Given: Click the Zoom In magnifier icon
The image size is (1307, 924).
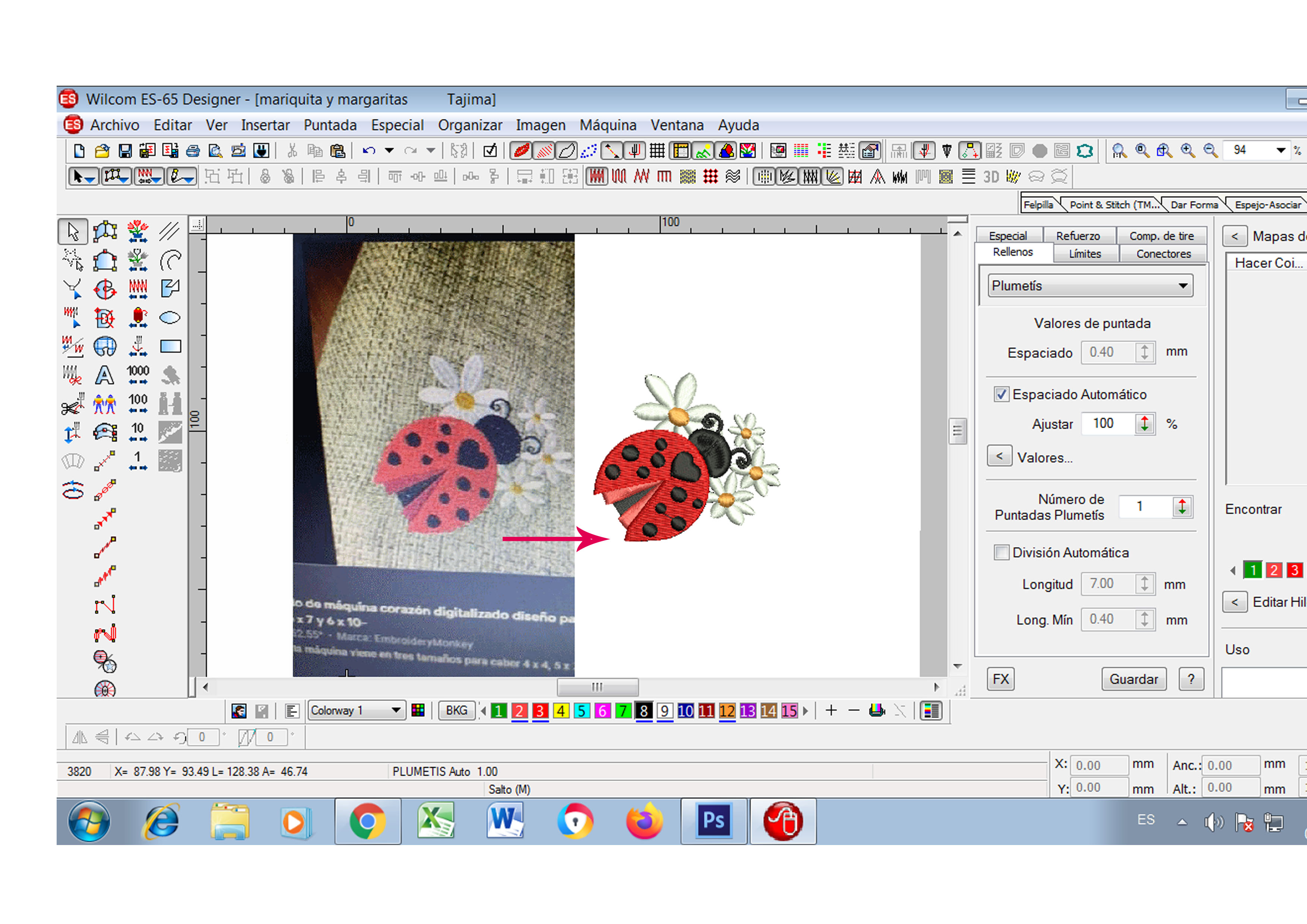Looking at the screenshot, I should (1188, 151).
